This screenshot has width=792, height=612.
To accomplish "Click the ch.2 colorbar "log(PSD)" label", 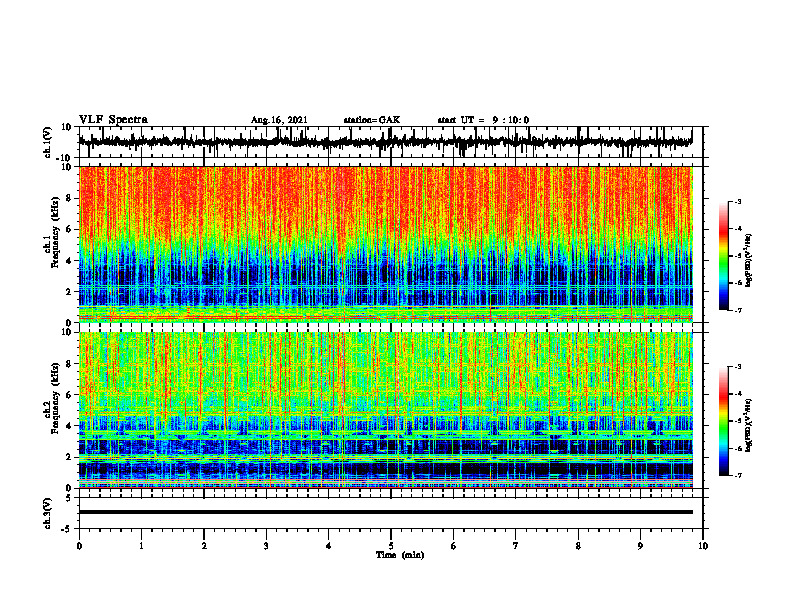I will point(749,425).
